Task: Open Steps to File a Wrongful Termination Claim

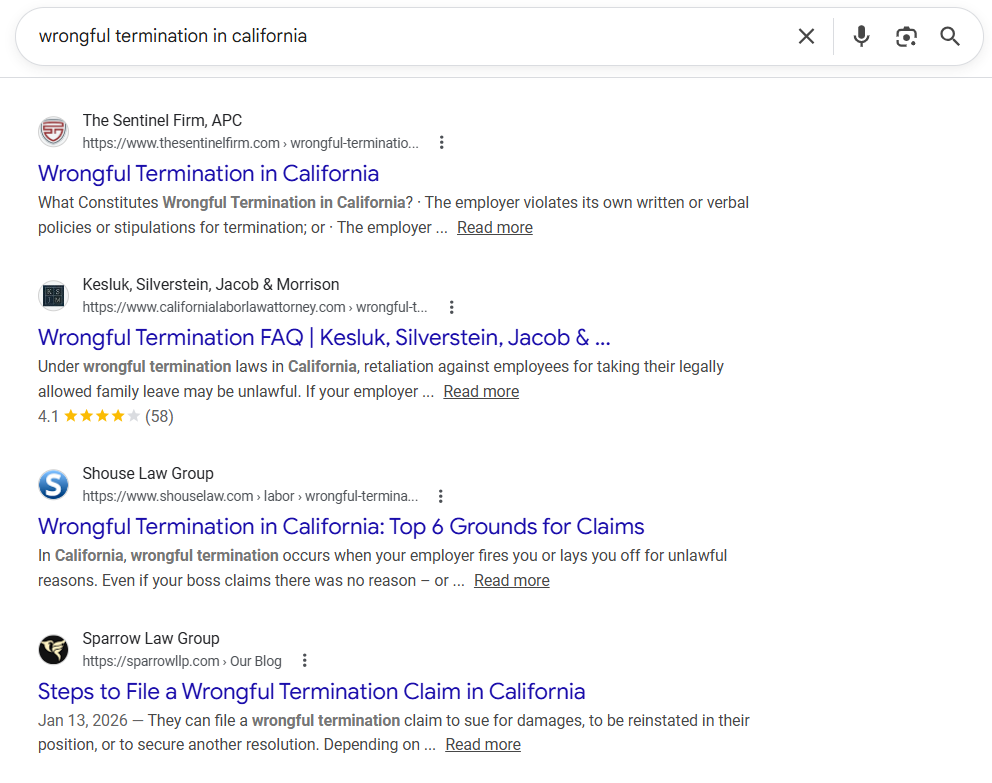Action: pos(311,691)
